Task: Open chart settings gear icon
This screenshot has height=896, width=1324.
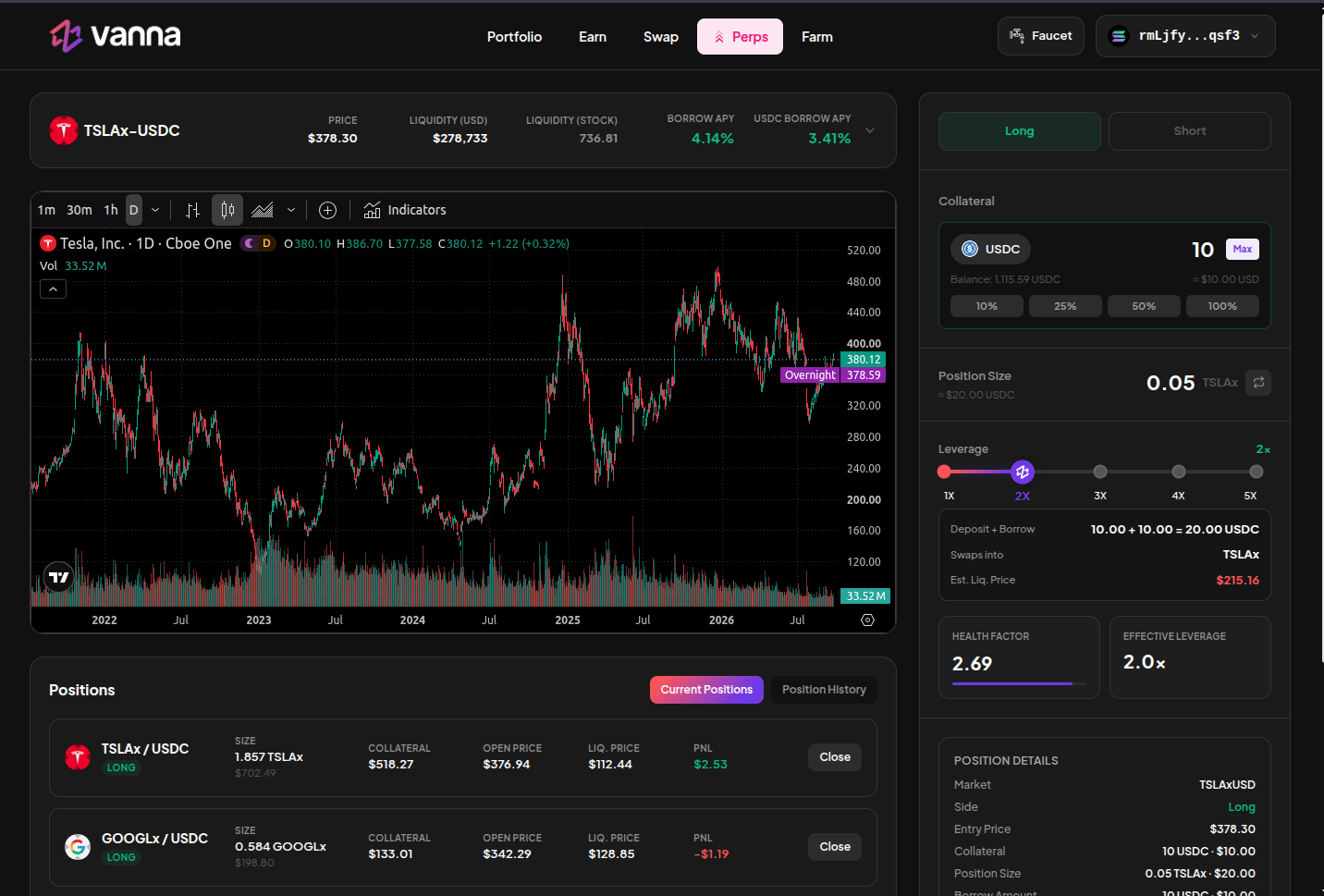Action: point(867,620)
